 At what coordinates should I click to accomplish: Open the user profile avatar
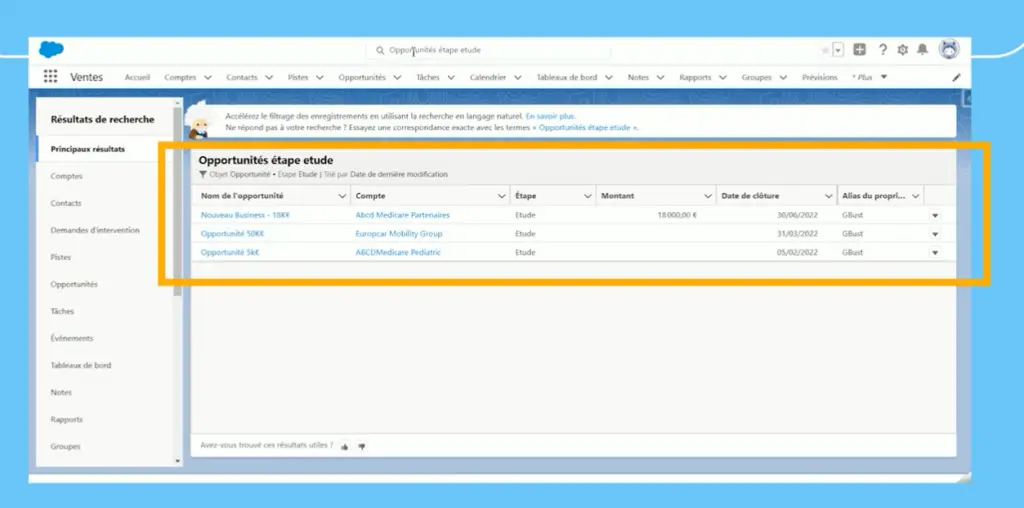click(949, 49)
